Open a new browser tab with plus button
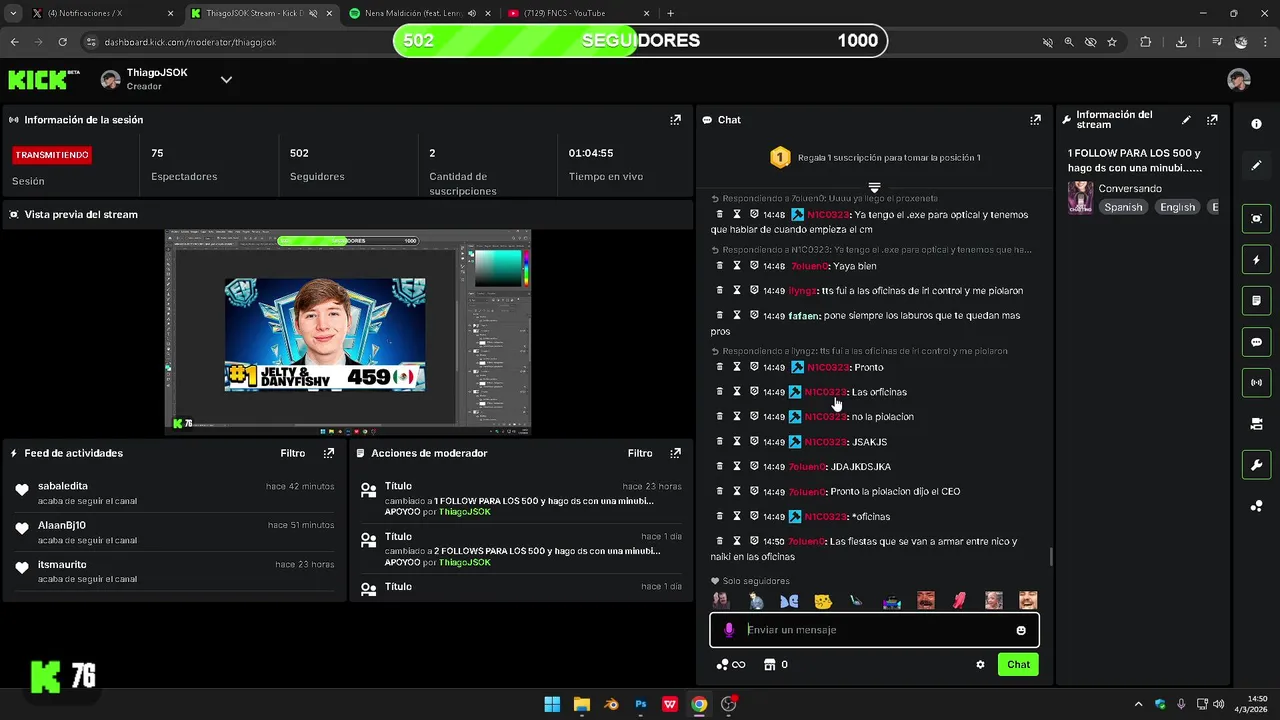The image size is (1280, 720). 670,13
